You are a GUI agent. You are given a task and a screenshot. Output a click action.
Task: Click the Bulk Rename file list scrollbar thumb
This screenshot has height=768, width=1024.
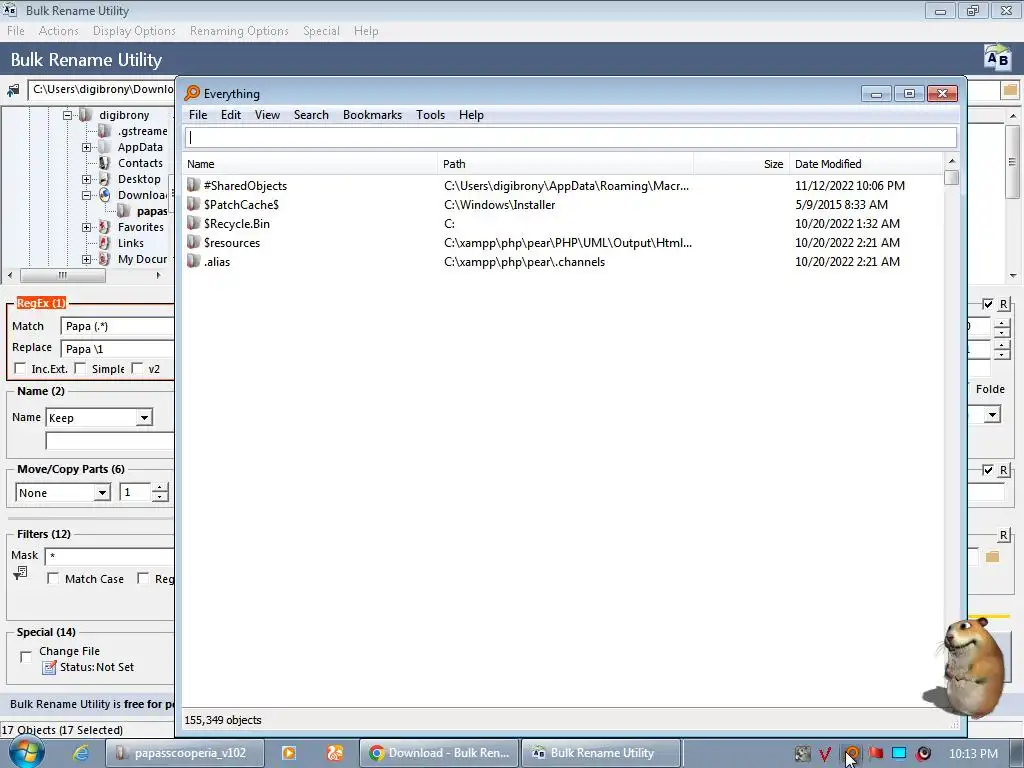pyautogui.click(x=1012, y=162)
